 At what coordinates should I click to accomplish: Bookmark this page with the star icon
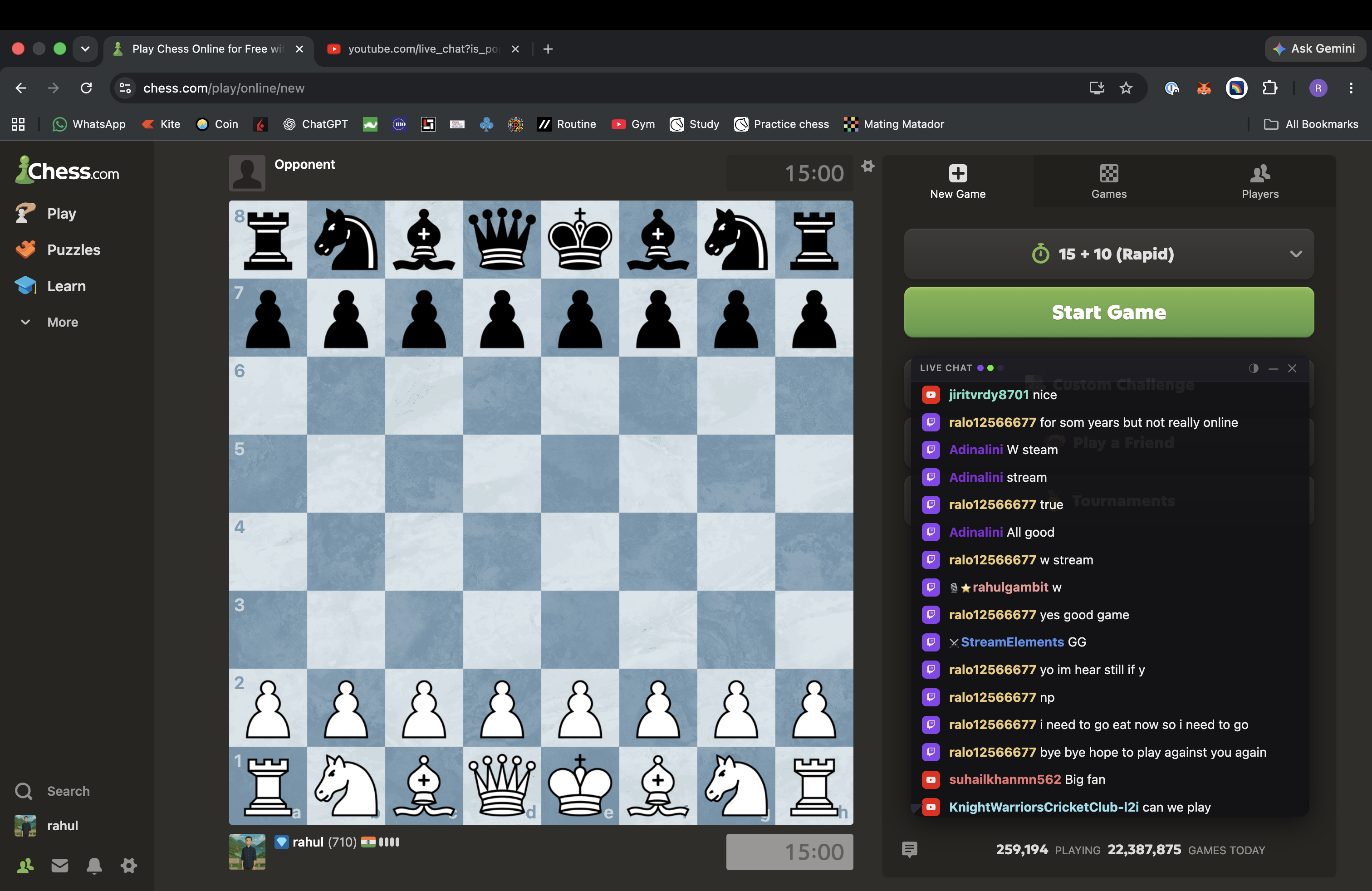coord(1125,88)
